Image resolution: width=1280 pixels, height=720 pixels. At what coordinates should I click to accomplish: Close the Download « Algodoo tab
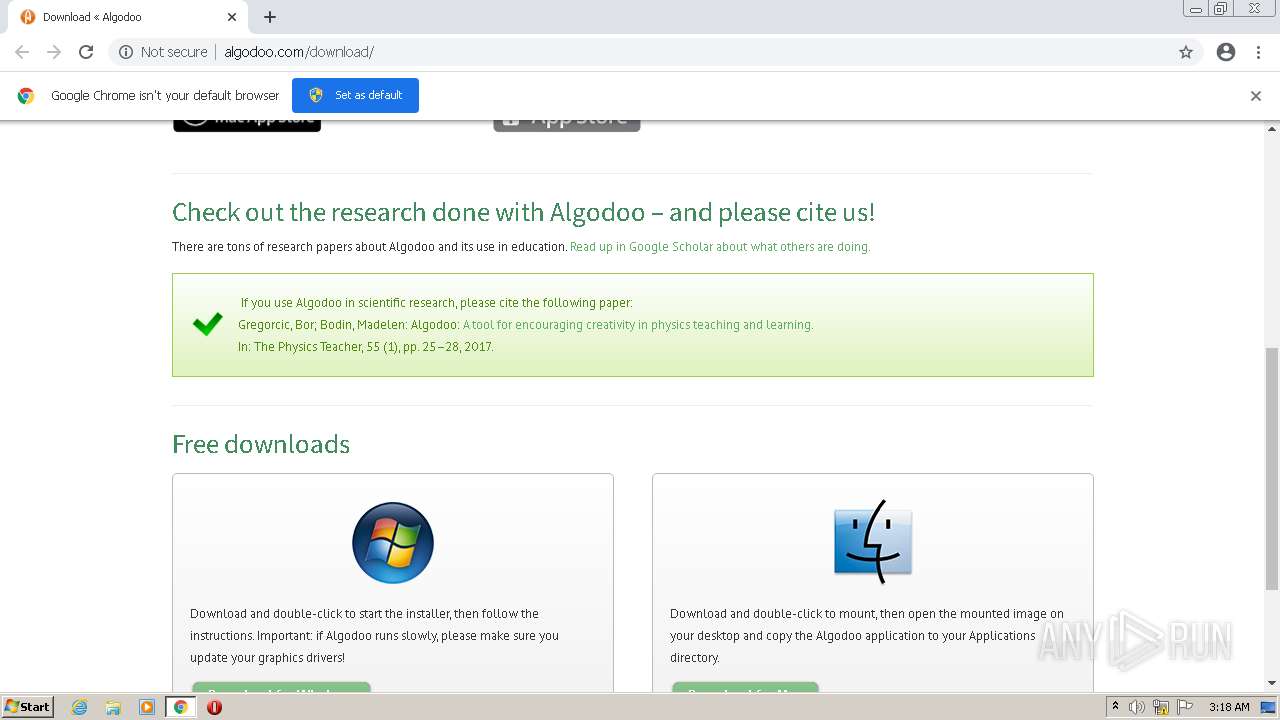pos(232,17)
